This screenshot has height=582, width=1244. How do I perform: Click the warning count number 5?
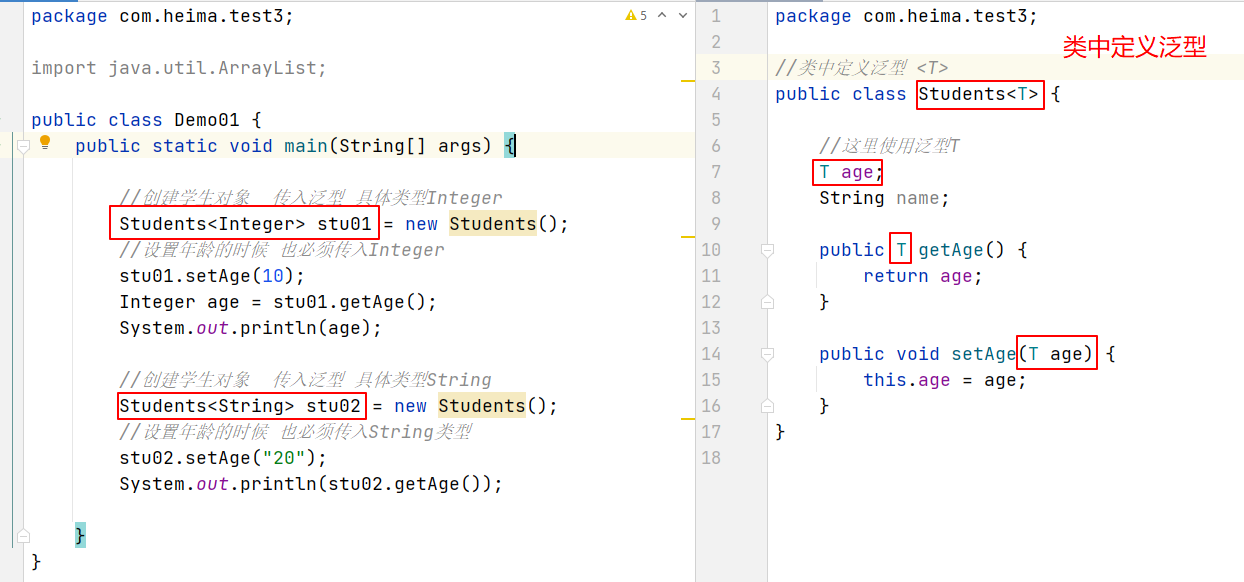[643, 16]
